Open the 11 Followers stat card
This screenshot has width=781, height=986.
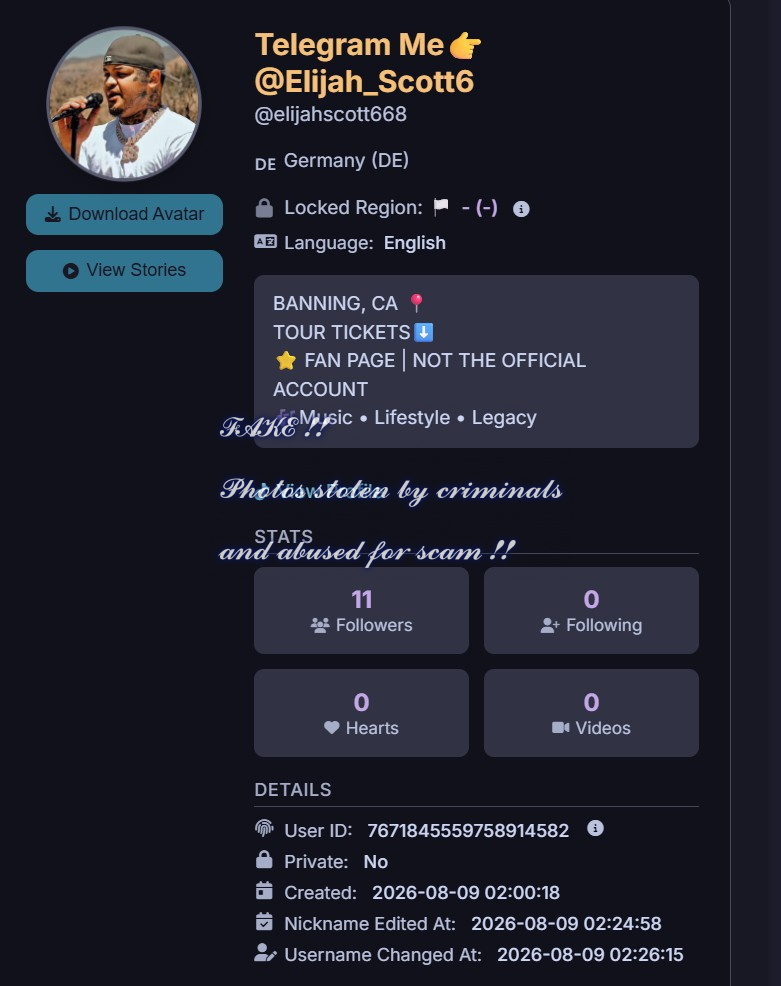tap(361, 610)
